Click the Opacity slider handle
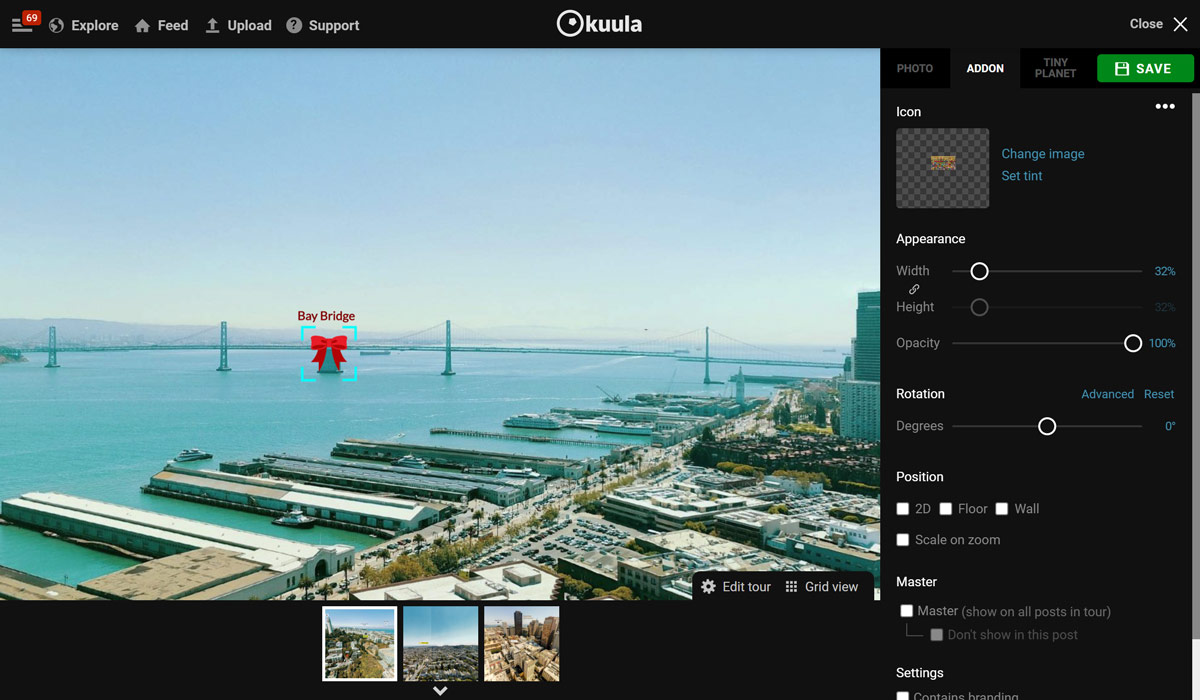This screenshot has width=1200, height=700. pos(1133,343)
